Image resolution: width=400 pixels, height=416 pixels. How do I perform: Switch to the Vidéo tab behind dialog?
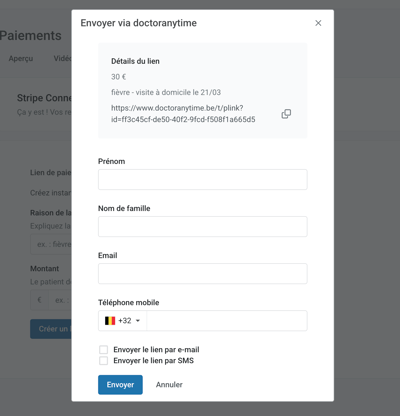pyautogui.click(x=62, y=58)
